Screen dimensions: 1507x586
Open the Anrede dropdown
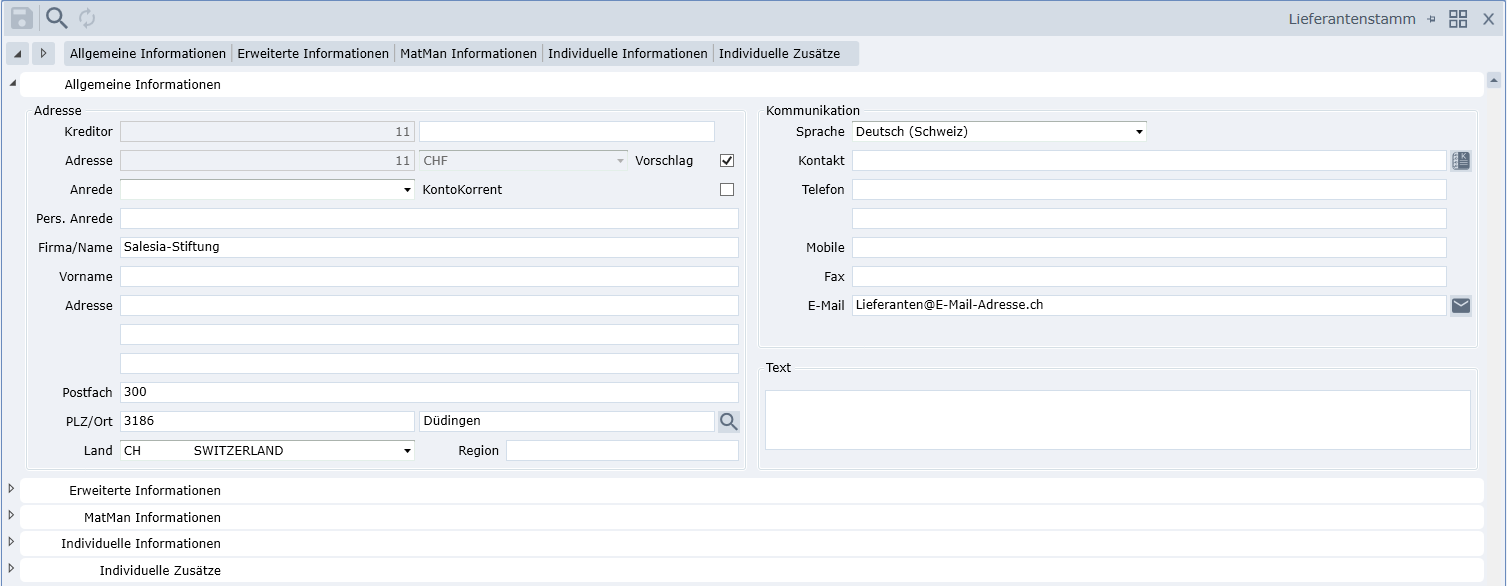click(407, 190)
